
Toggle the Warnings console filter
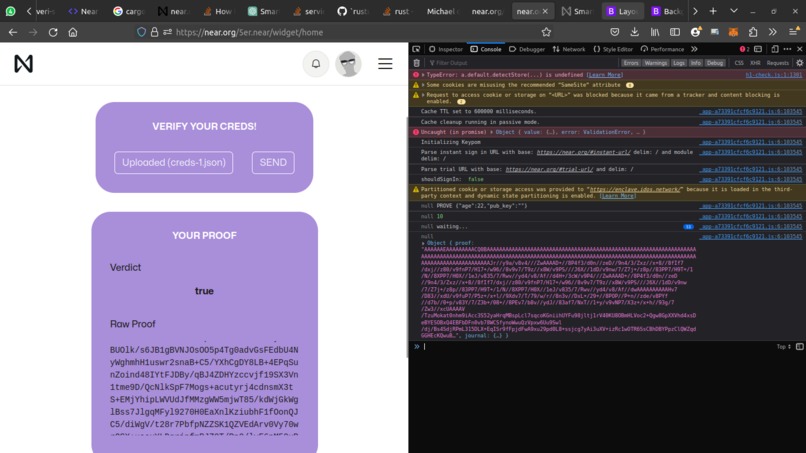(655, 63)
